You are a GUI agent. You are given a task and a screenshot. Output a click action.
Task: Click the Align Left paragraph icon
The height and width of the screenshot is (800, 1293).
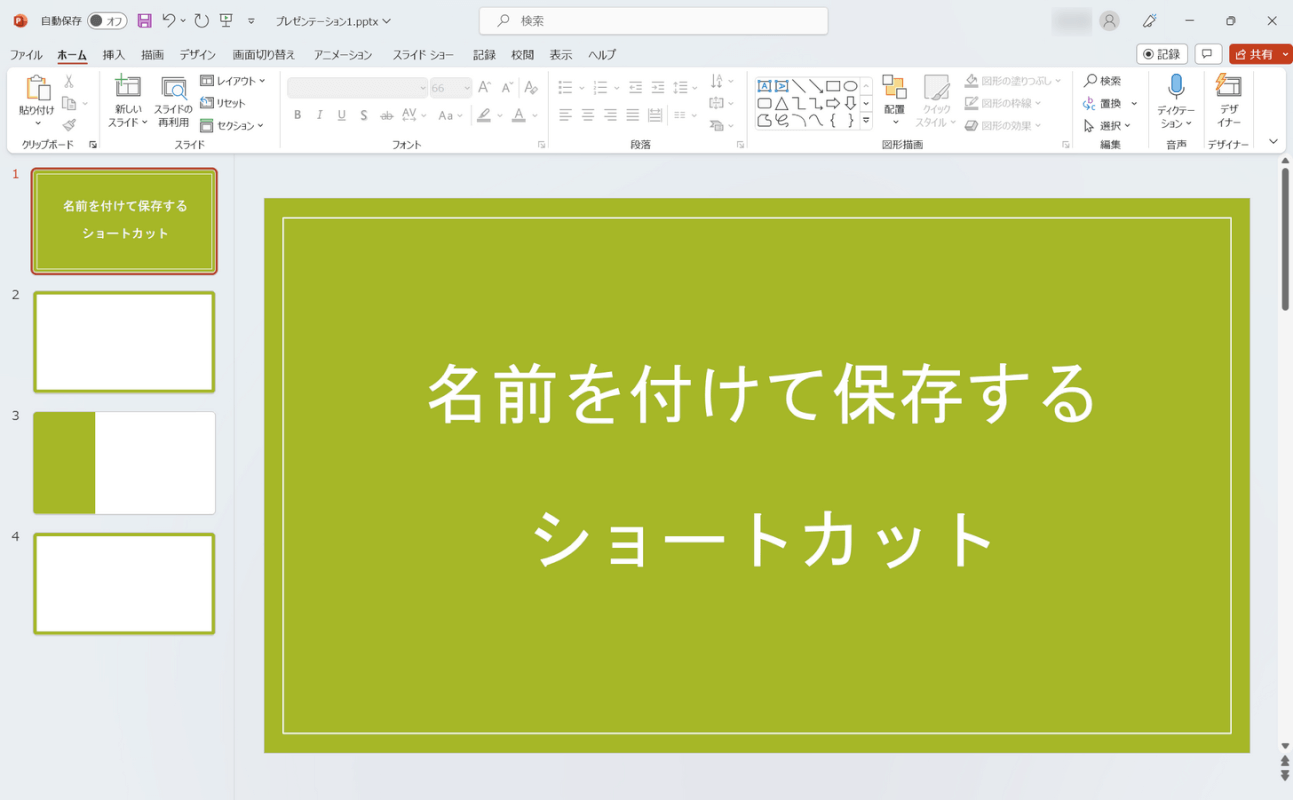tap(566, 116)
